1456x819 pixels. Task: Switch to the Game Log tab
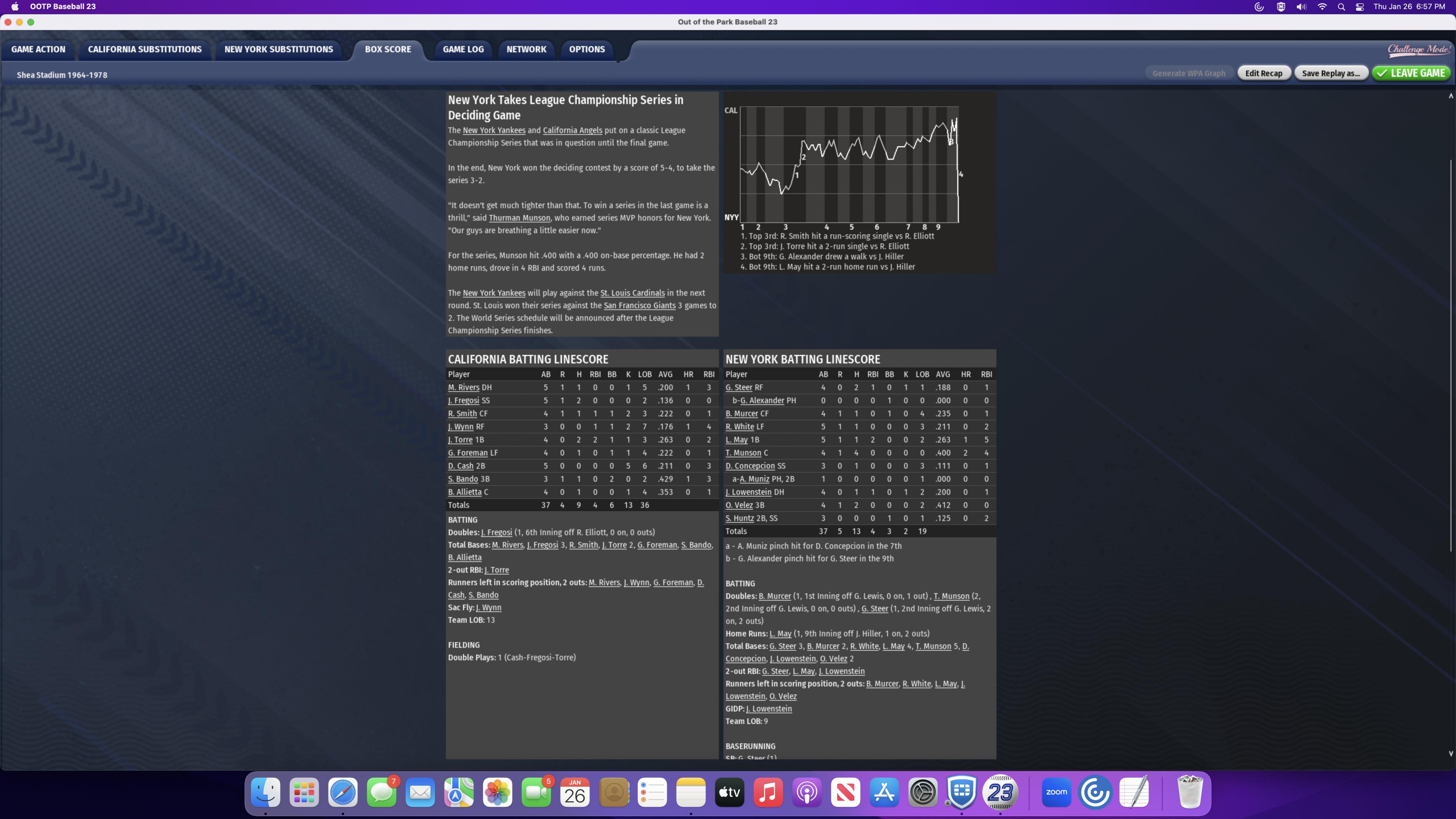pyautogui.click(x=463, y=49)
